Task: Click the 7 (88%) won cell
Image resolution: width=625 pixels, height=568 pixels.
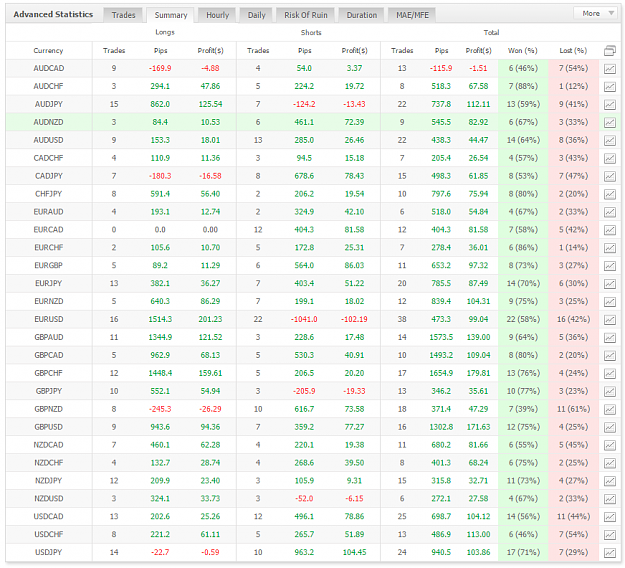Action: tap(523, 86)
